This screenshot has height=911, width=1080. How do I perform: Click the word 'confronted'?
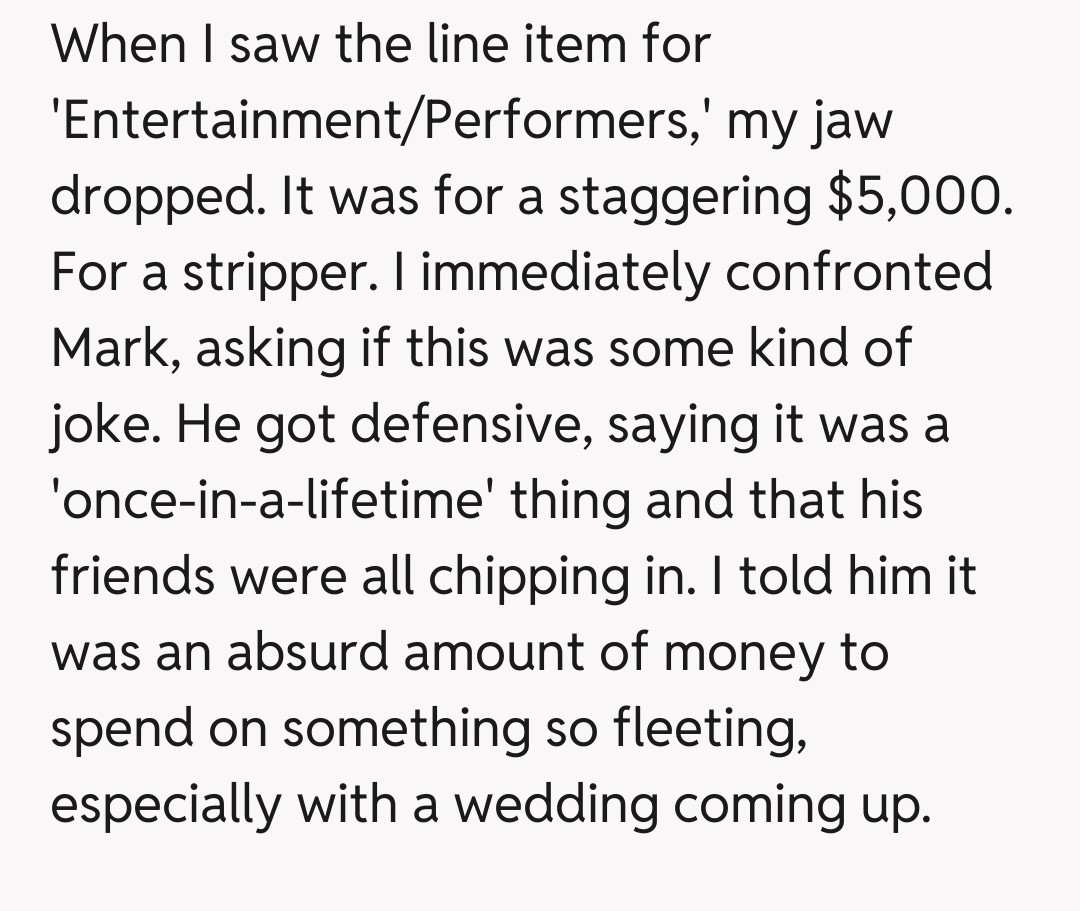(860, 273)
